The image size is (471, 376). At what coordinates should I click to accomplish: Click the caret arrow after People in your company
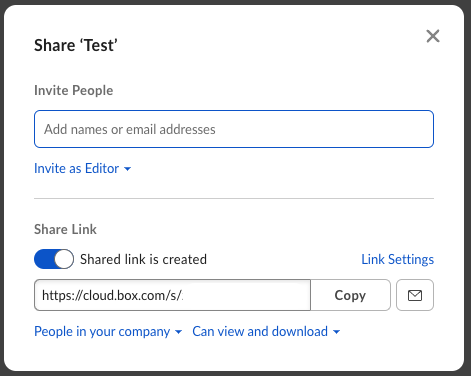click(178, 332)
